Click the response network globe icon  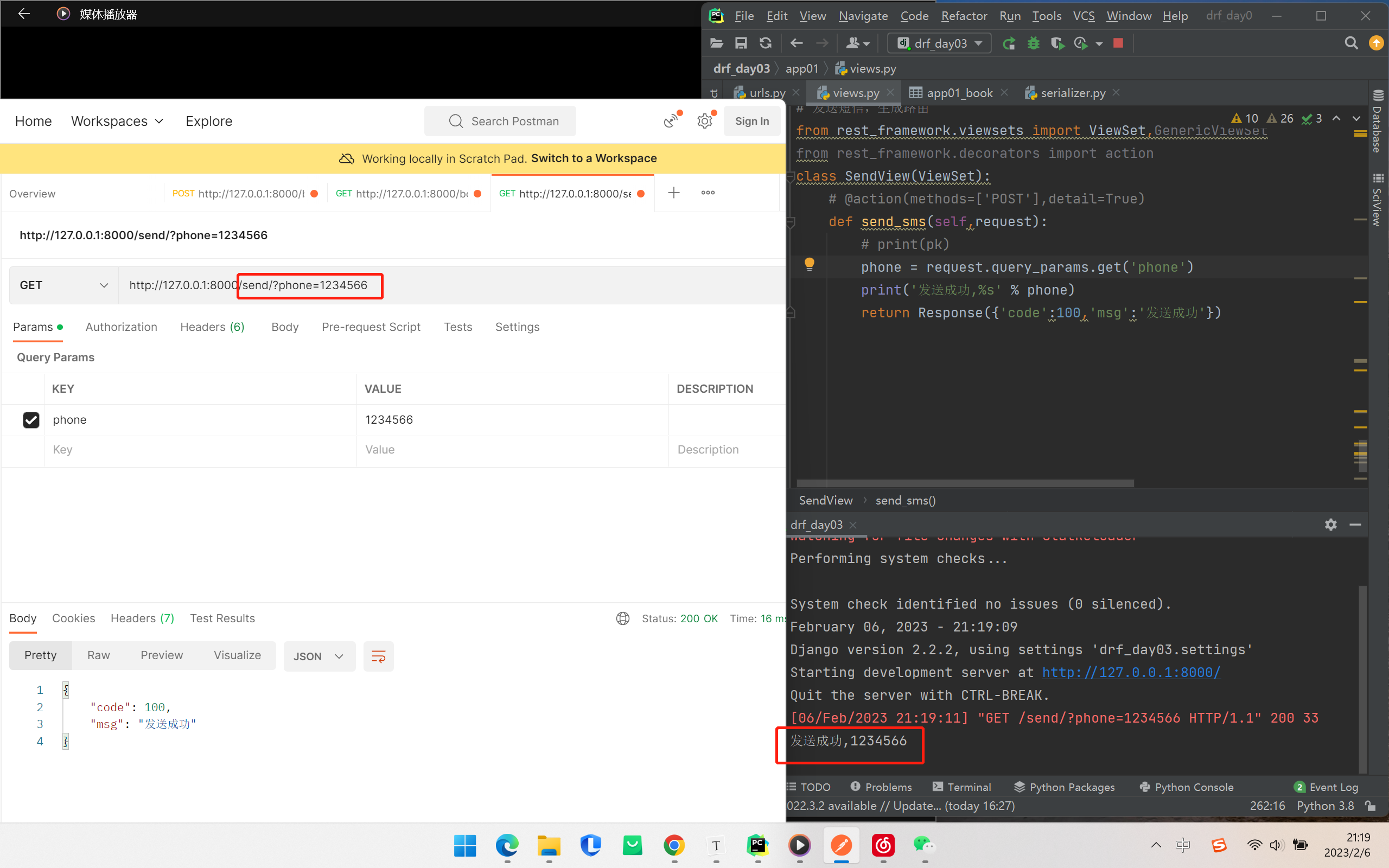pyautogui.click(x=623, y=619)
